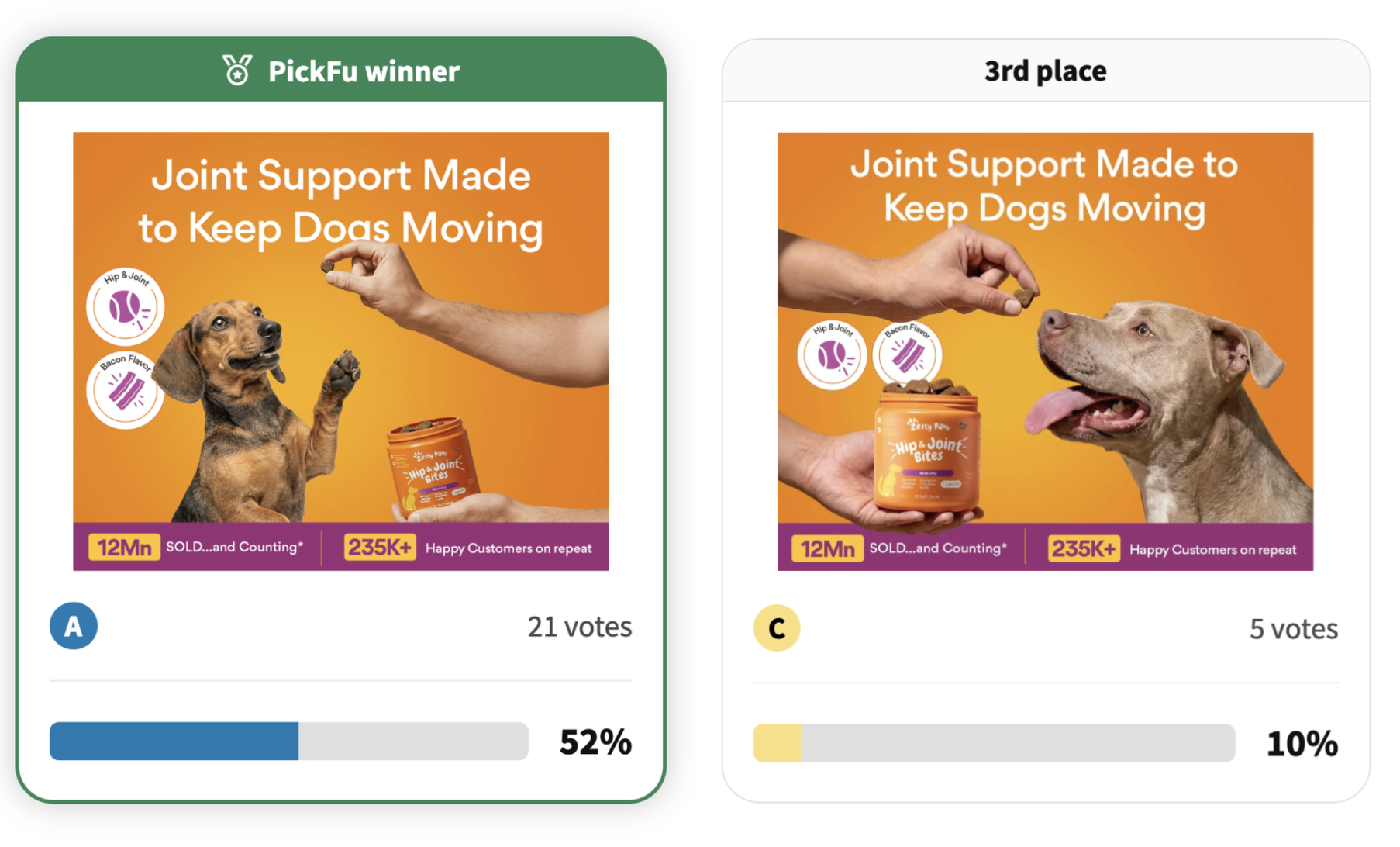Click the 12Mn badge on the 3rd place ad
Image resolution: width=1400 pixels, height=847 pixels.
click(x=827, y=548)
